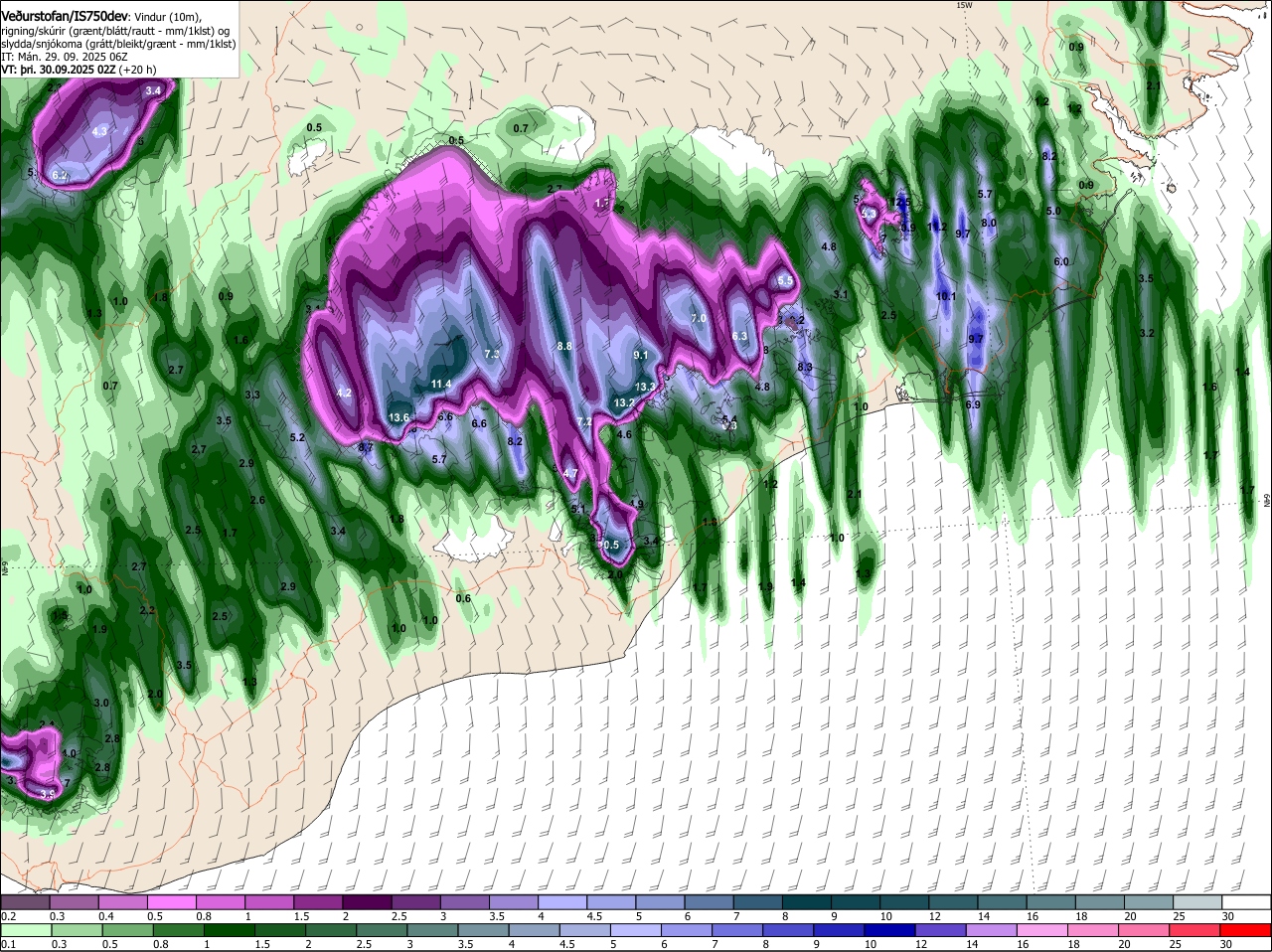This screenshot has height=952, width=1272.
Task: Click the 6.0 value label
Action: 1060,261
